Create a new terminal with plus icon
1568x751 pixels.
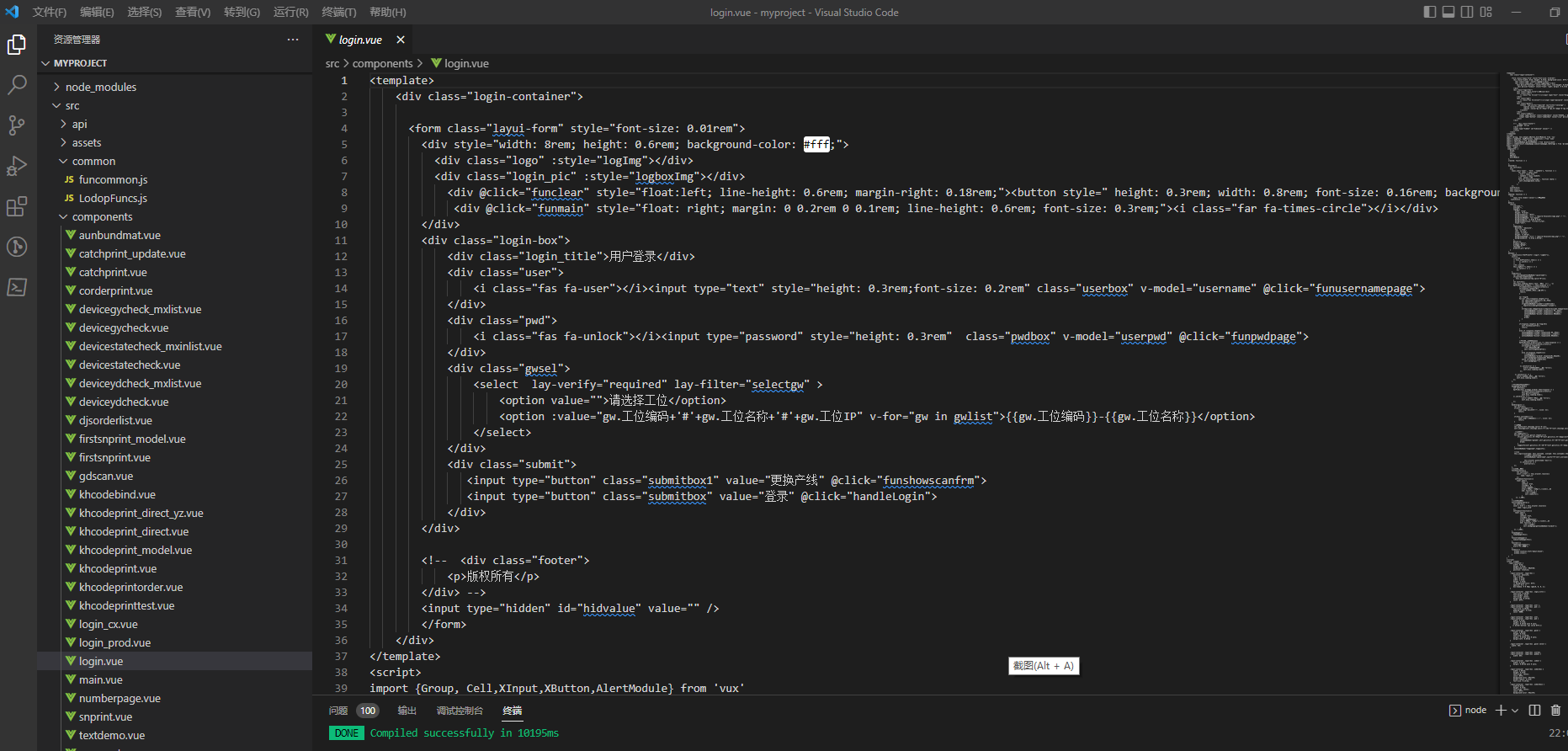1501,711
